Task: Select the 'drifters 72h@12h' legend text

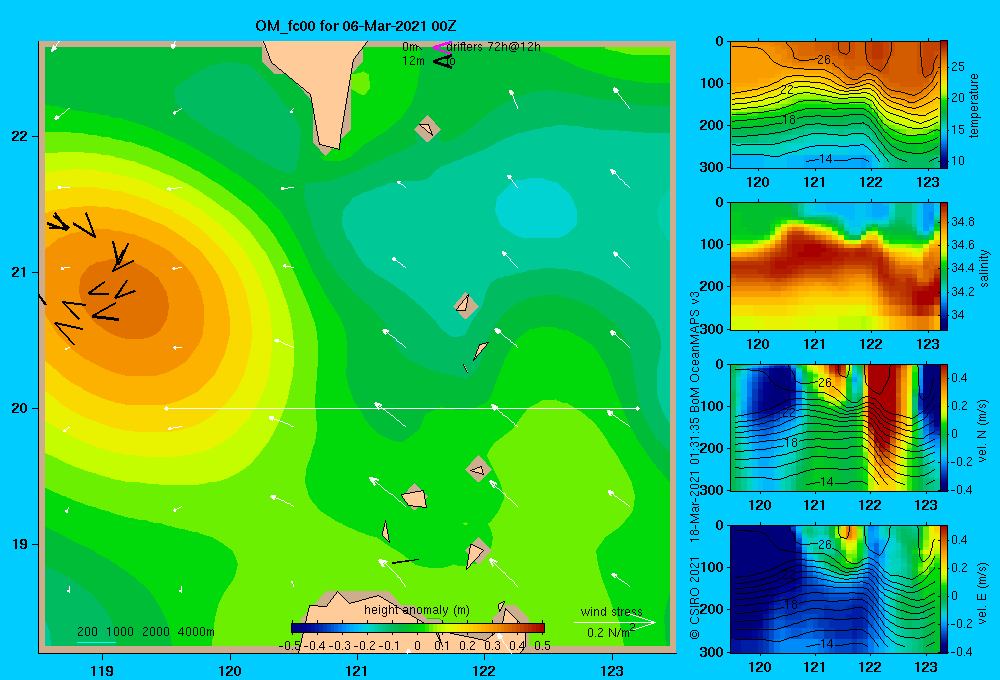Action: [x=494, y=47]
